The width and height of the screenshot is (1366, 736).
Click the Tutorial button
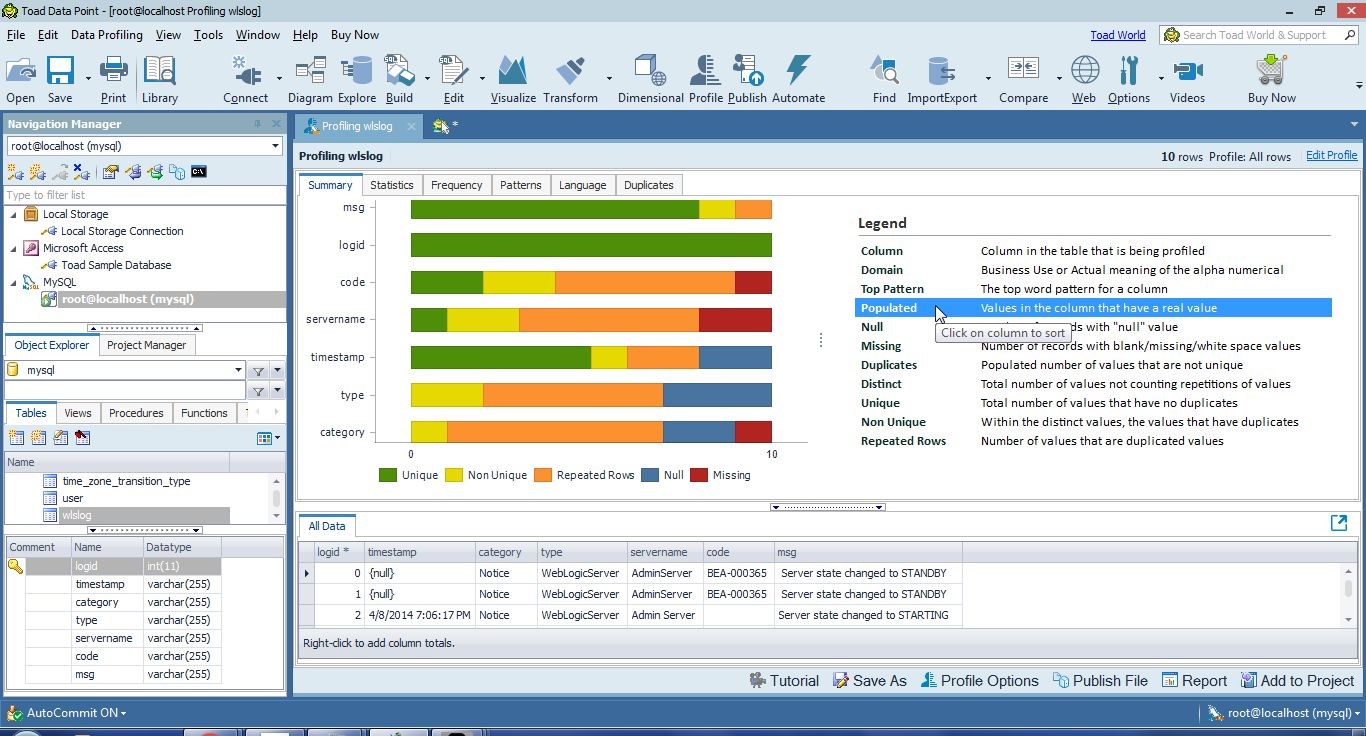783,681
